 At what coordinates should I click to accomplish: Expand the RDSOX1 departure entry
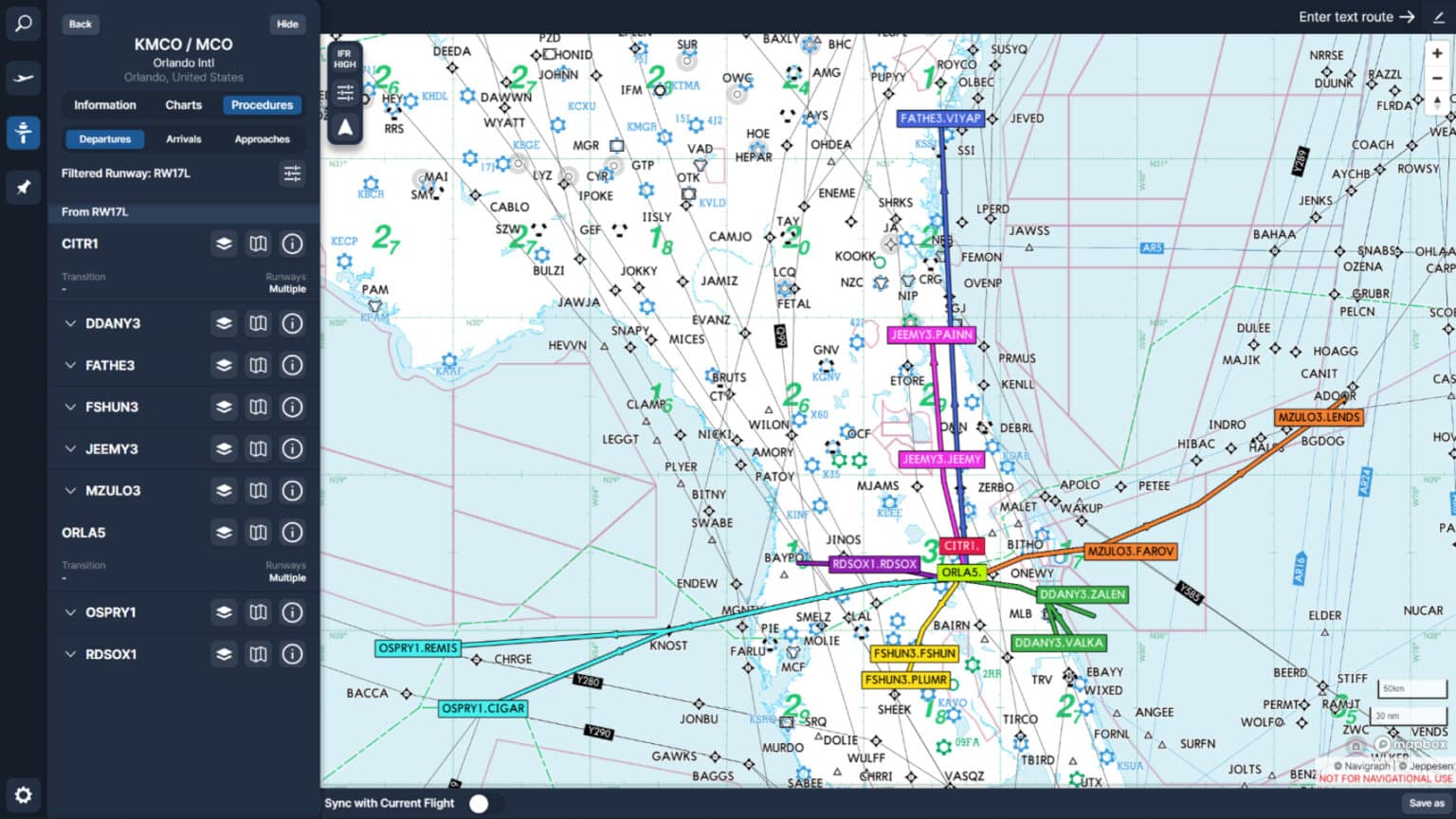click(x=70, y=654)
